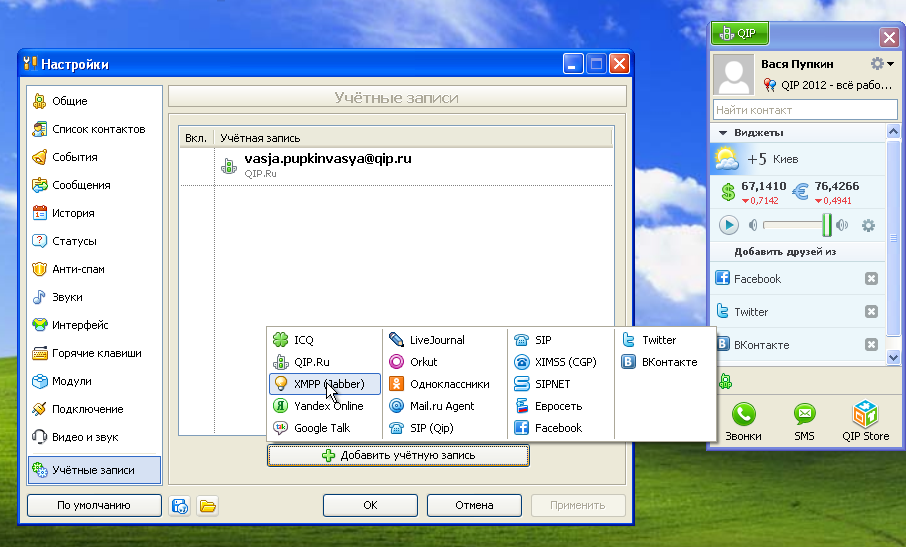906x547 pixels.
Task: Choose ICQ from account type menu
Action: point(325,340)
